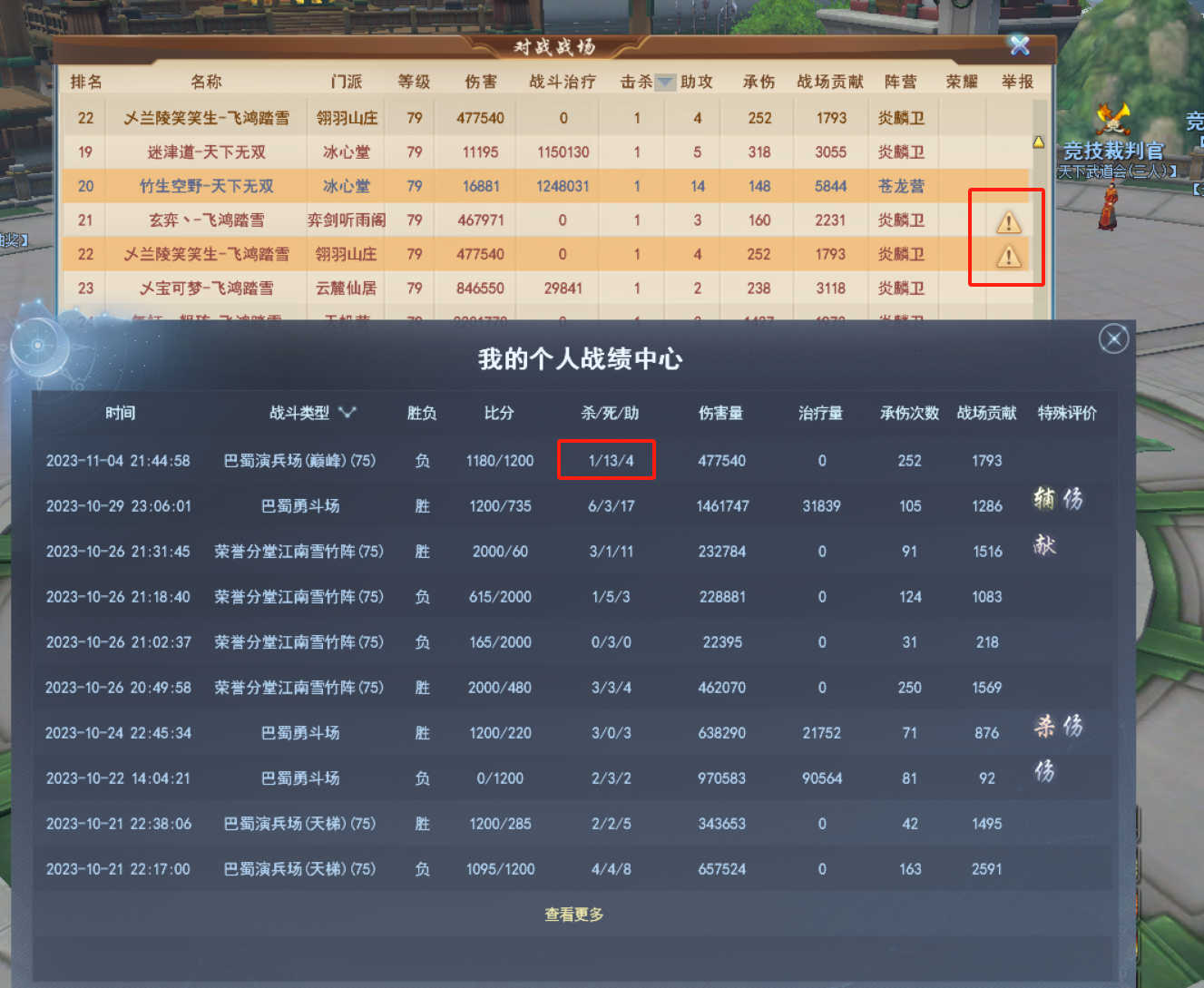Click damage amount 1461747

(722, 506)
